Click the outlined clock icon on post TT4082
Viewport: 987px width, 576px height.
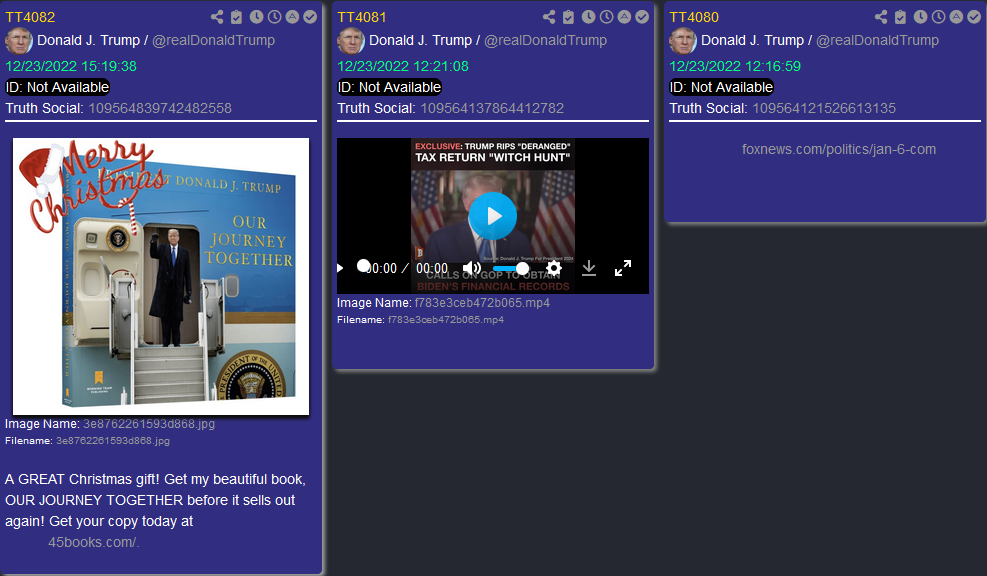(x=274, y=17)
